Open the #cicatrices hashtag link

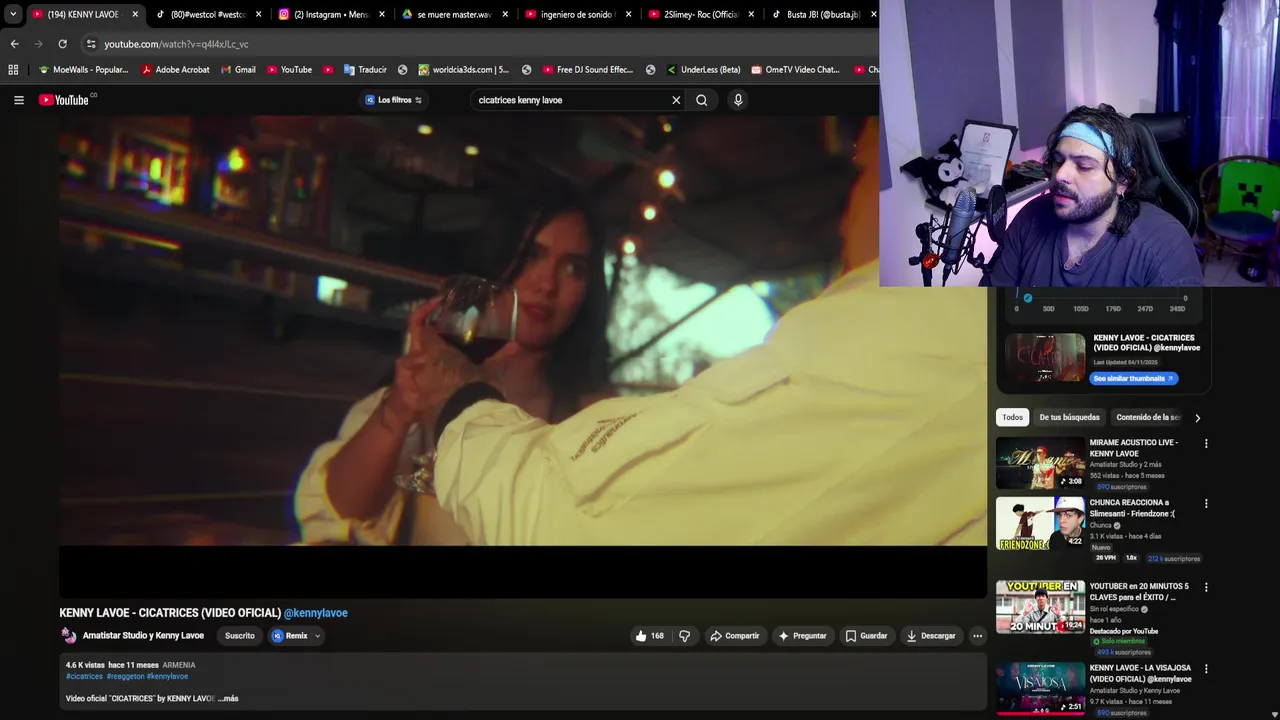point(85,676)
